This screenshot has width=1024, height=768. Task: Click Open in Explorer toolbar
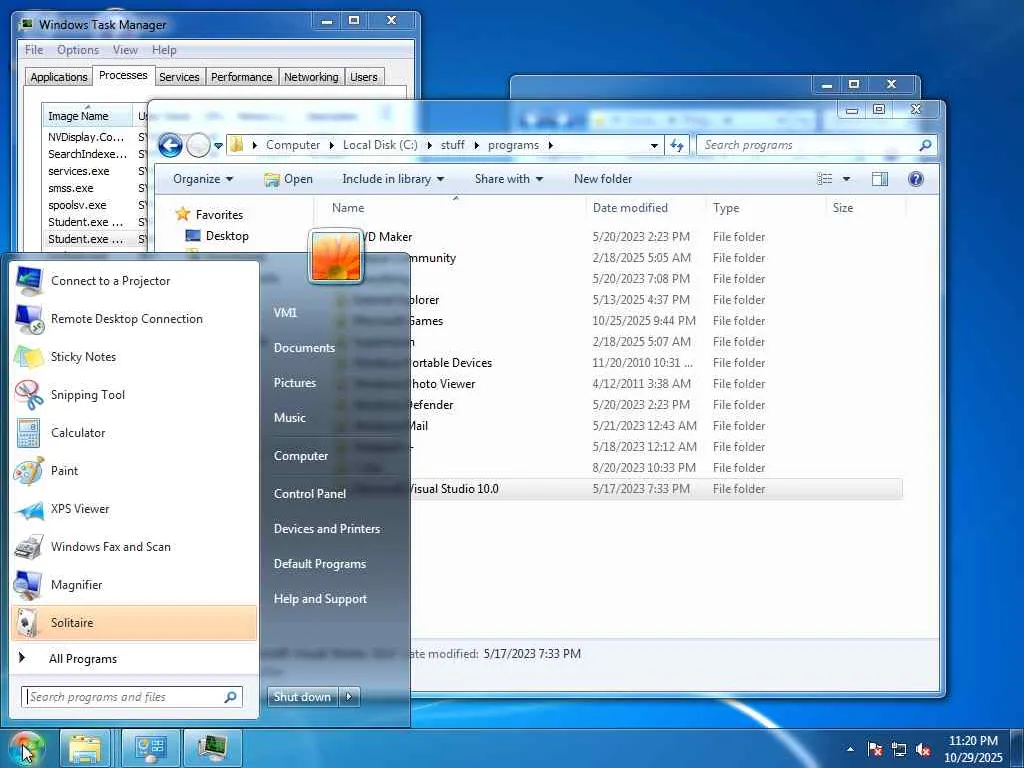[x=288, y=179]
